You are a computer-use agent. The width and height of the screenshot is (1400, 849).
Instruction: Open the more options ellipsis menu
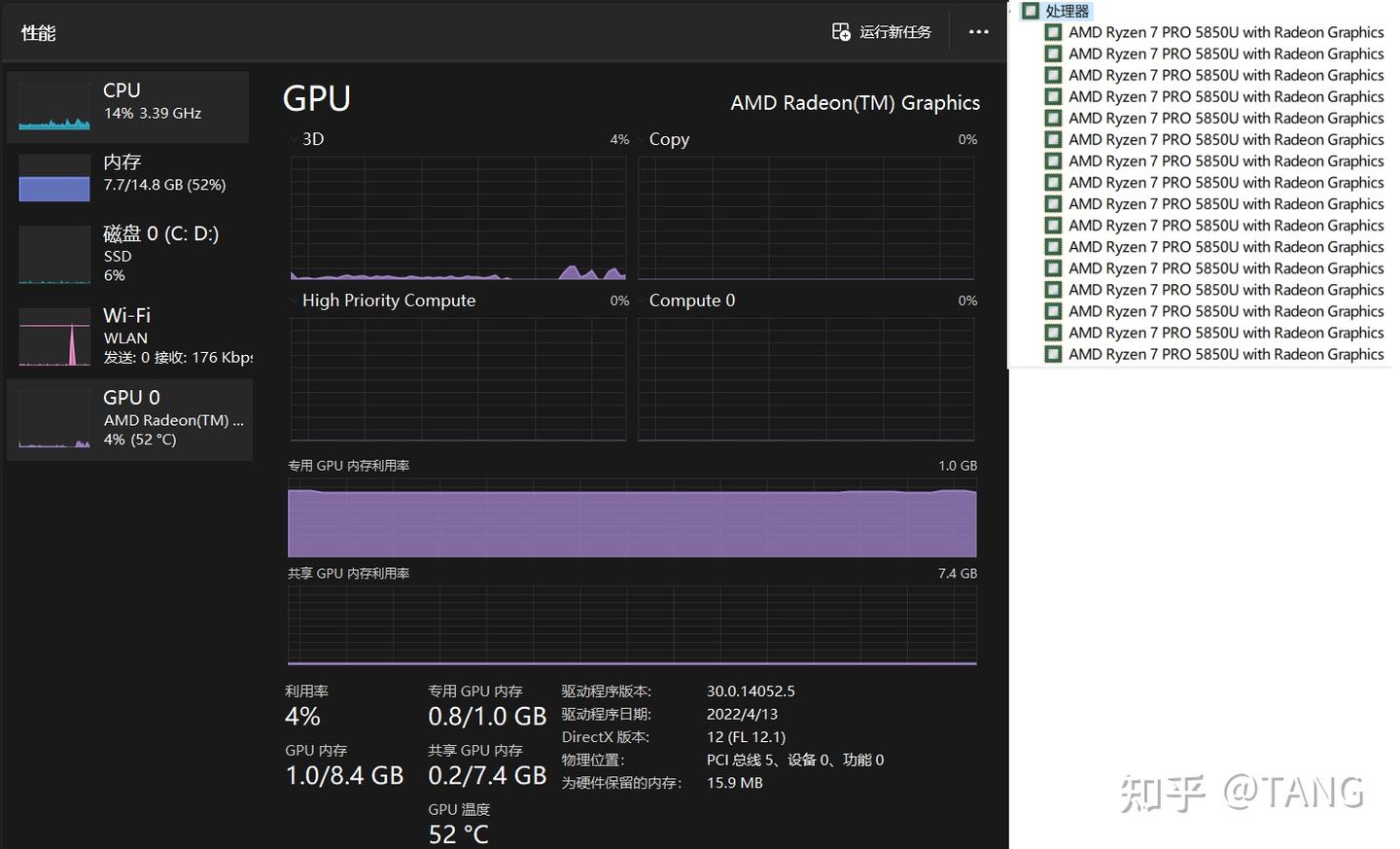(978, 31)
